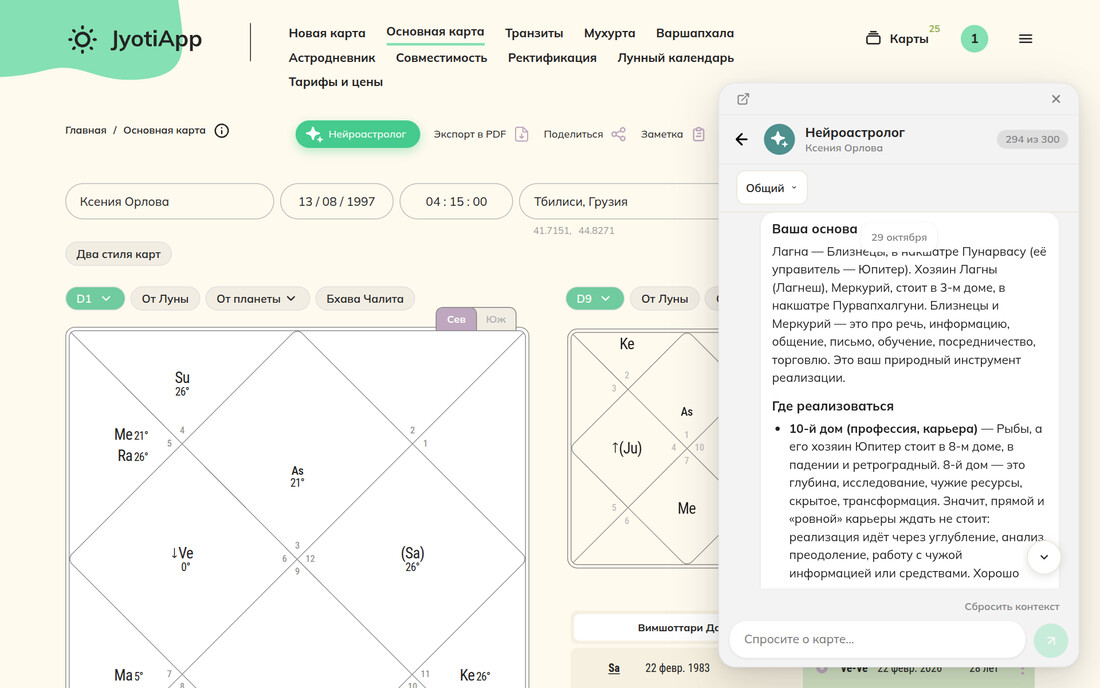Navigate to Астродневник
This screenshot has height=688, width=1100.
[x=332, y=58]
